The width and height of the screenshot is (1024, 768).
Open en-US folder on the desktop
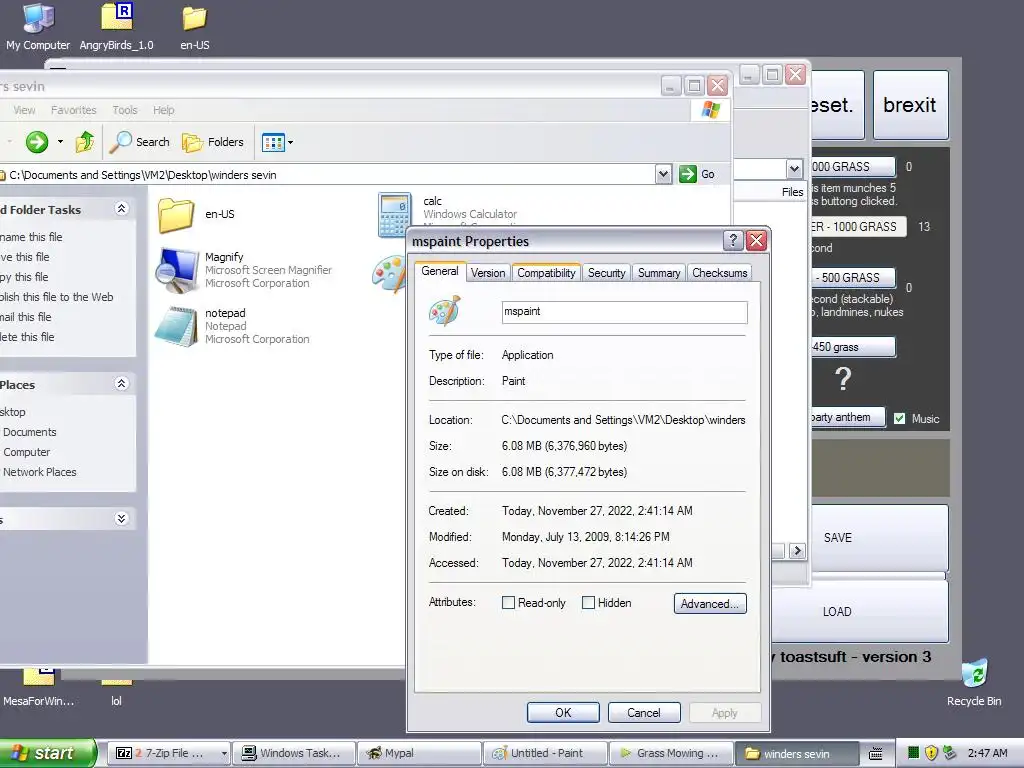(195, 27)
